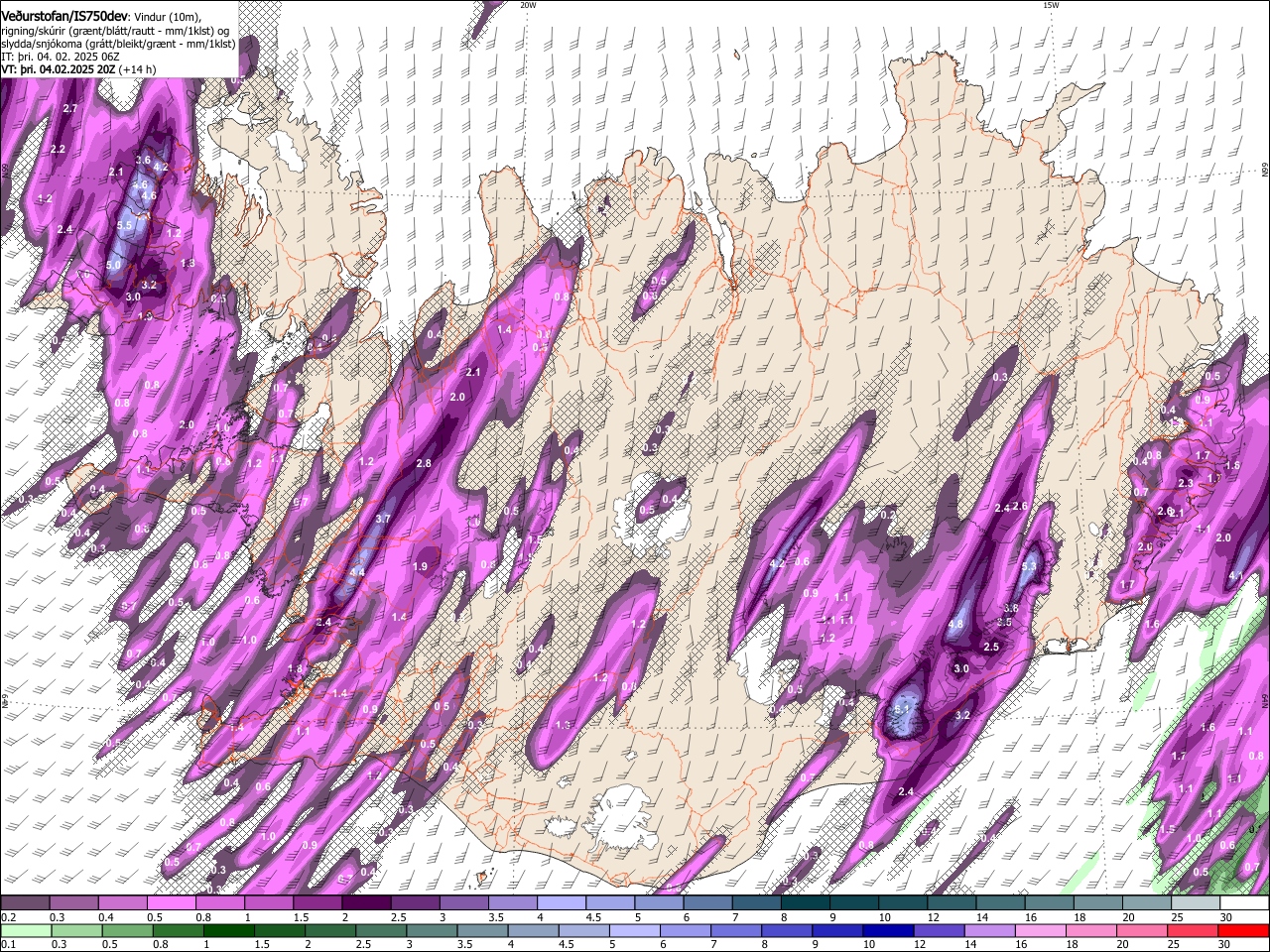
Task: Click the '0.1' label in the color legend
Action: coord(8,944)
